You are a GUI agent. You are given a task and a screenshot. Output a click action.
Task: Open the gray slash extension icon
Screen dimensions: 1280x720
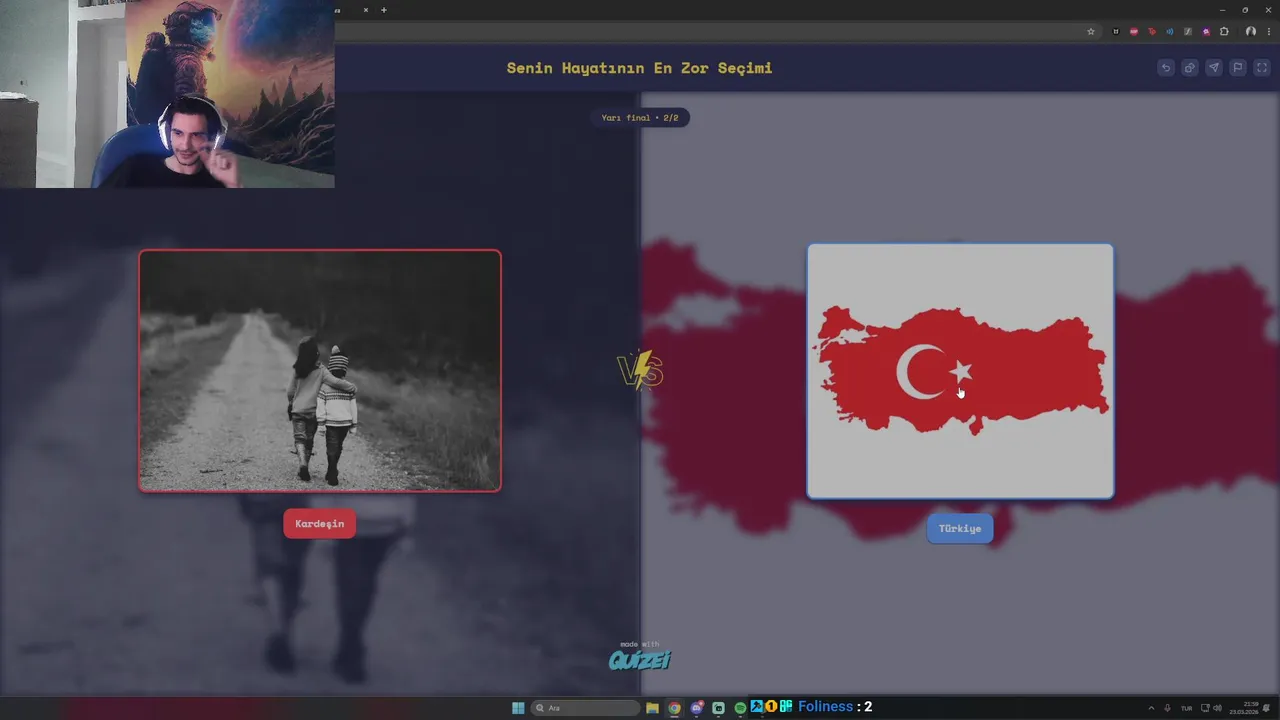[1188, 31]
